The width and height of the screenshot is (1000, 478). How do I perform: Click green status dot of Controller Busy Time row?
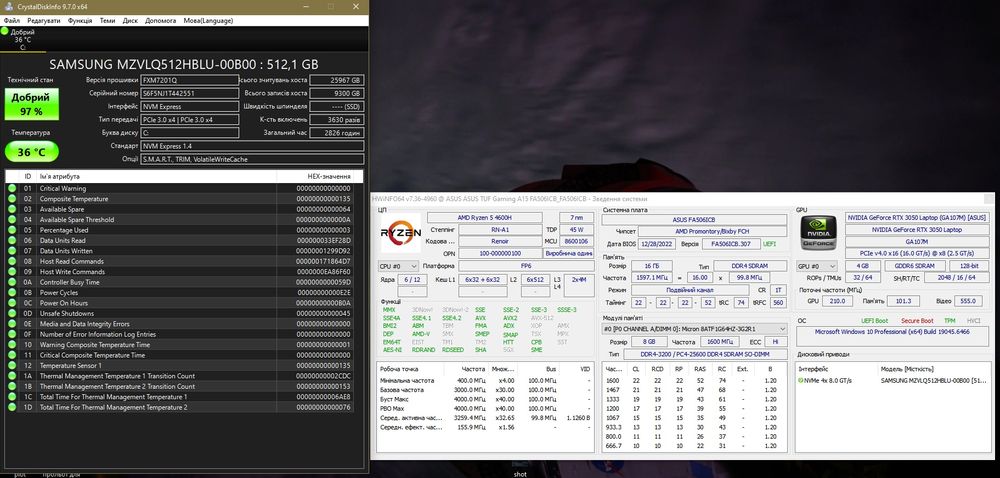point(11,282)
